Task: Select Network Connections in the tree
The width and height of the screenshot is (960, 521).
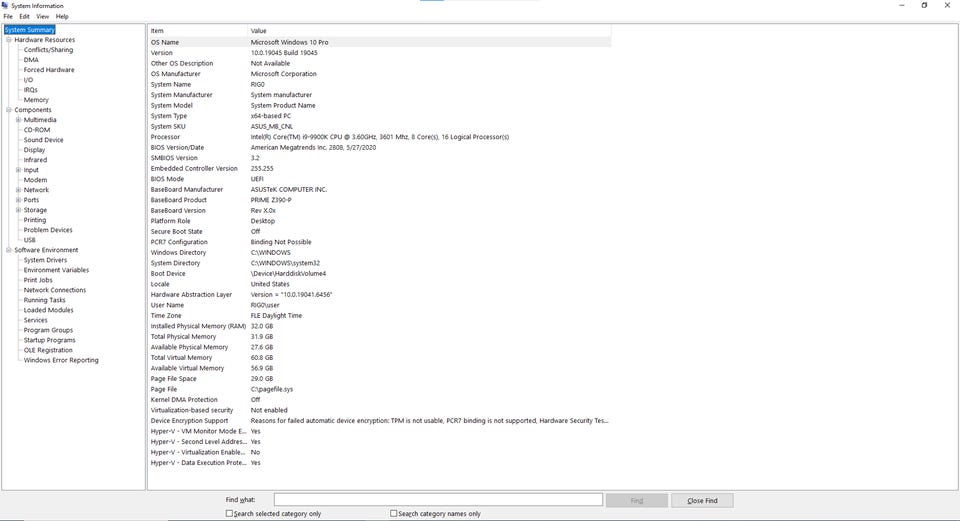Action: pos(54,290)
